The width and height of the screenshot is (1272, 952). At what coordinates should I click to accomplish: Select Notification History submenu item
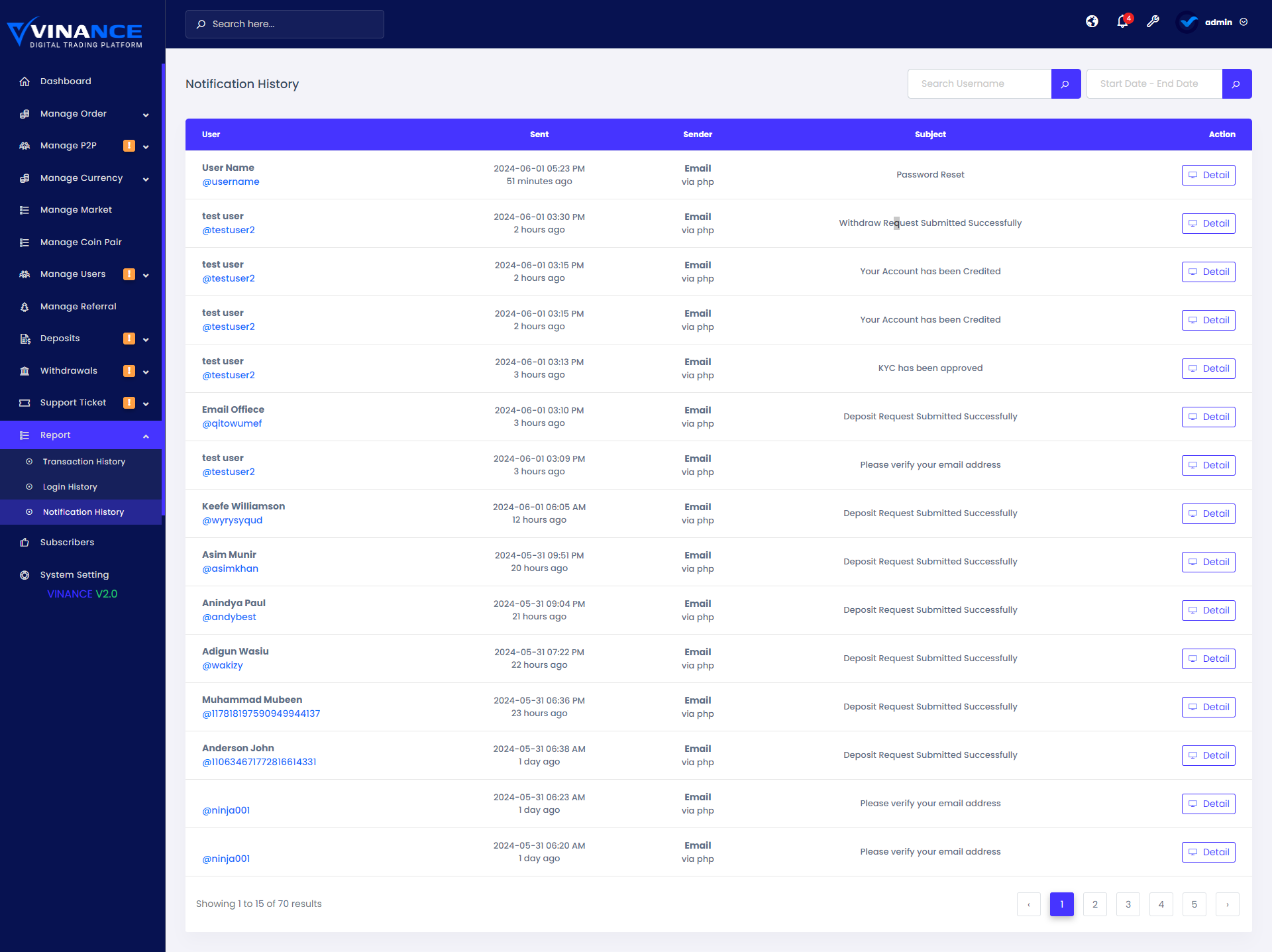[81, 512]
